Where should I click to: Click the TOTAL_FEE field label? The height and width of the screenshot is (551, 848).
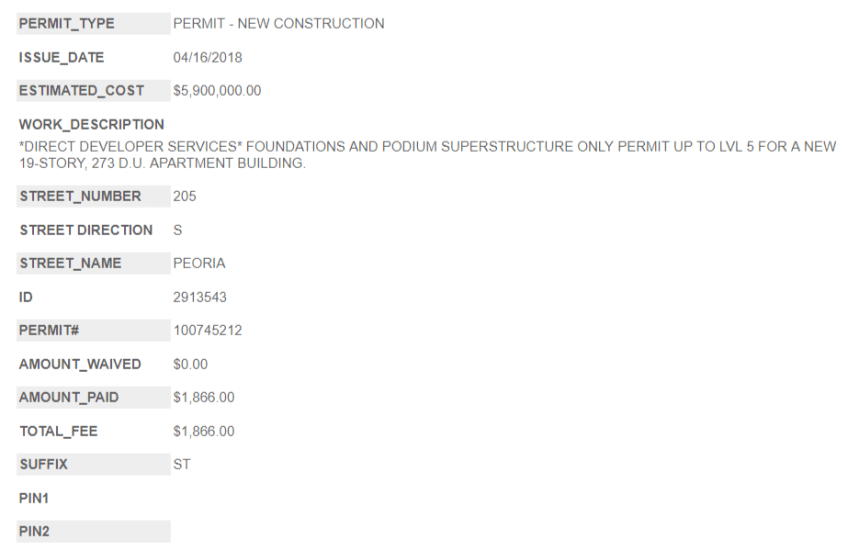point(59,431)
